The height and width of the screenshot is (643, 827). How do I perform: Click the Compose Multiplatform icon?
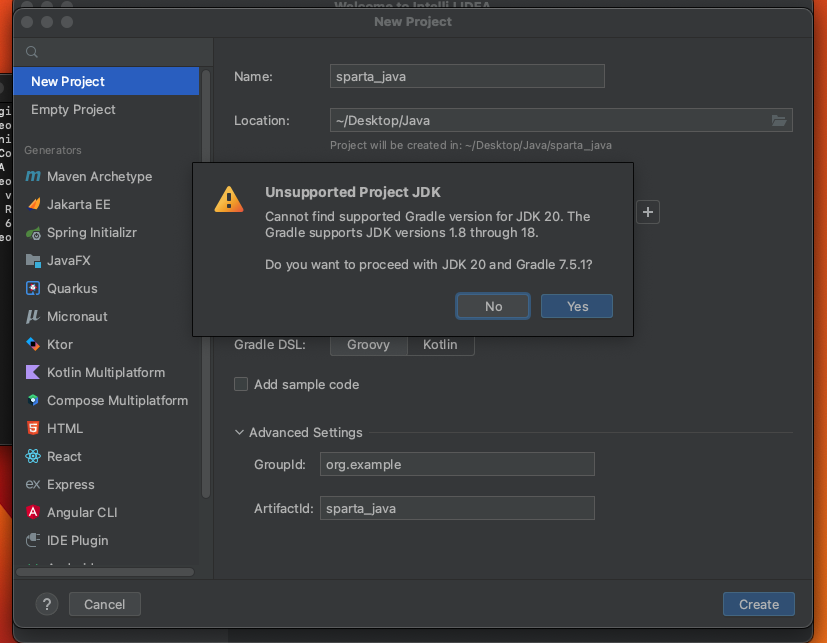click(x=33, y=400)
